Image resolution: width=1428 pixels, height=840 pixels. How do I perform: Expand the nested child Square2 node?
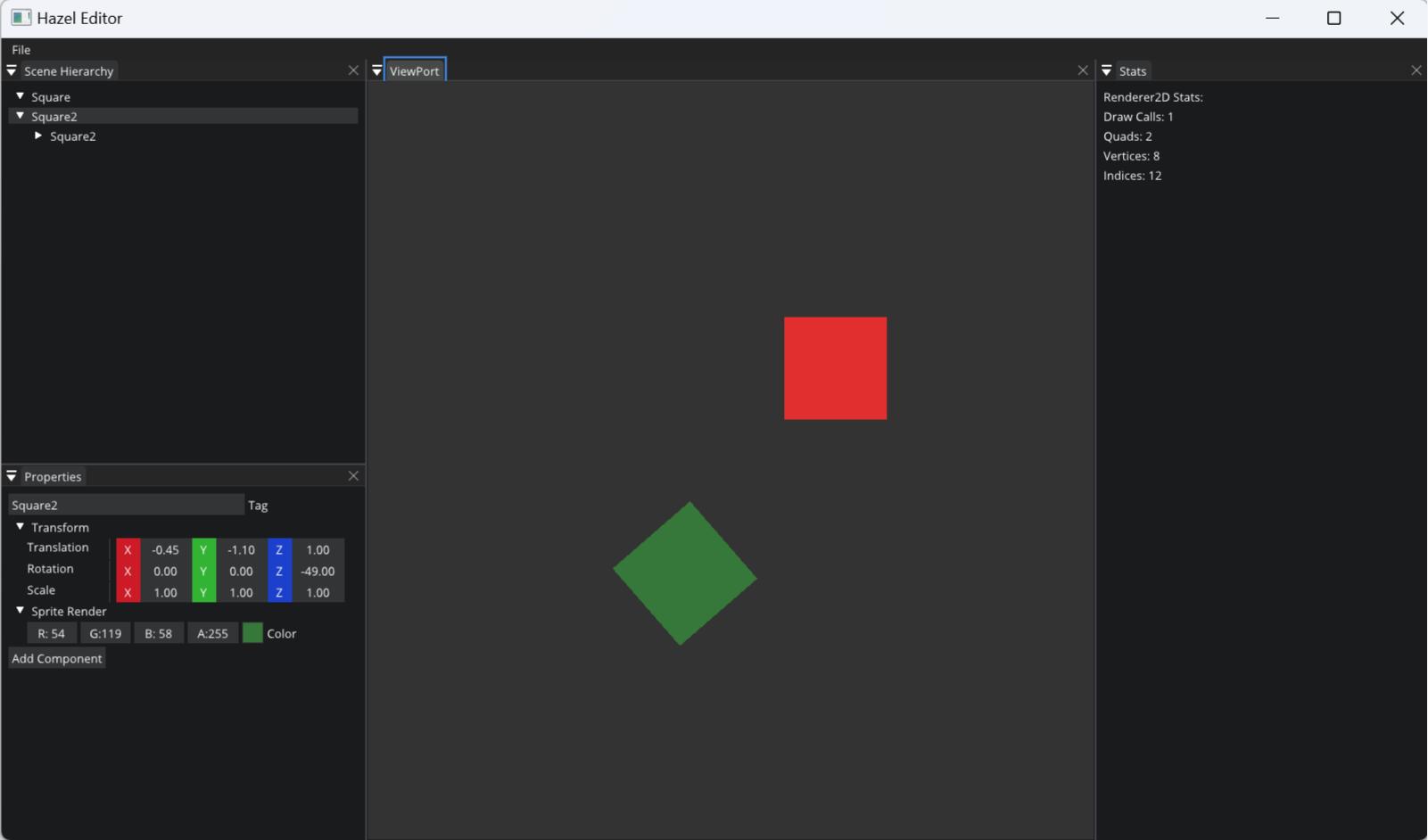(x=38, y=136)
